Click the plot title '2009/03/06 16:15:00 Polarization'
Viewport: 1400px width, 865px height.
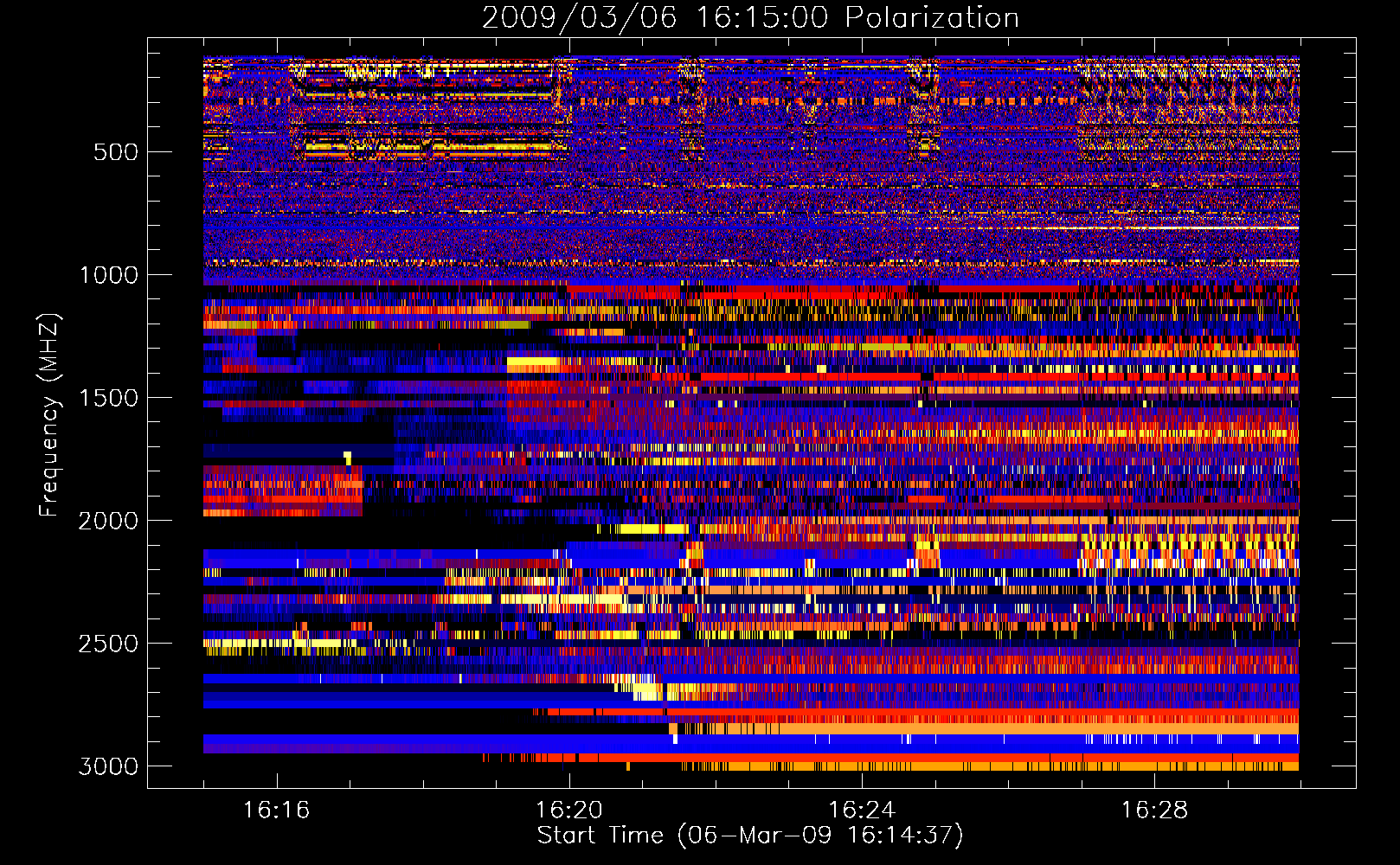tap(750, 18)
